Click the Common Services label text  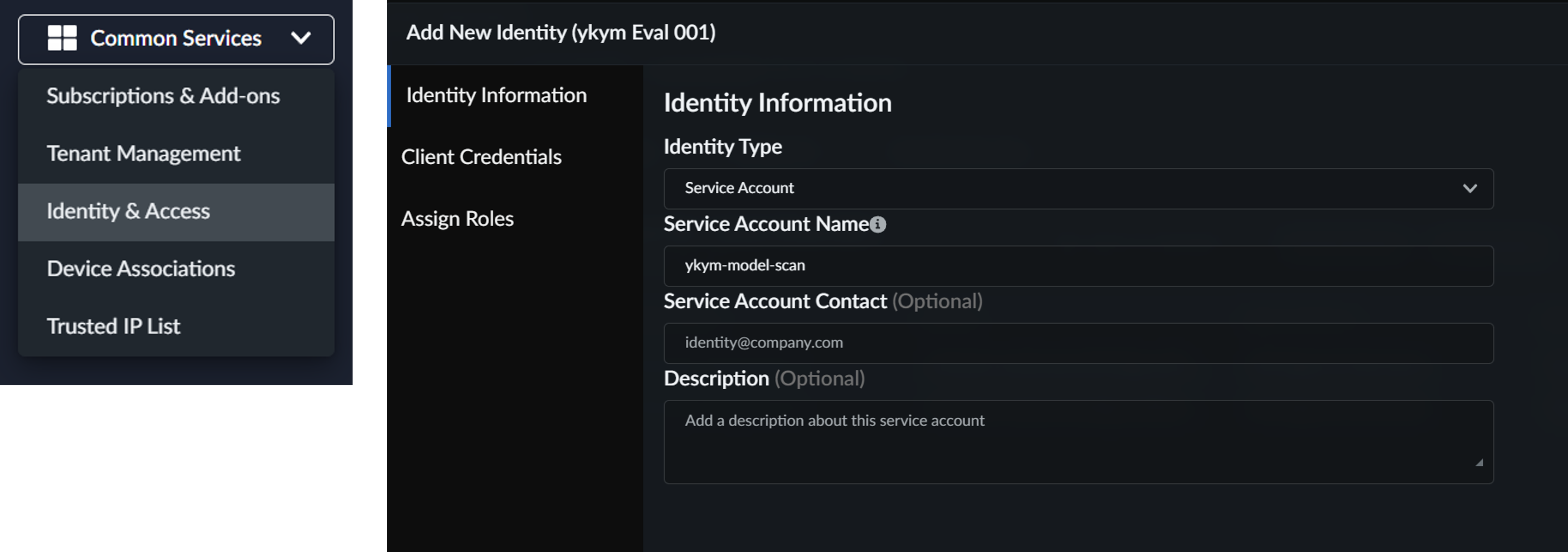(176, 38)
